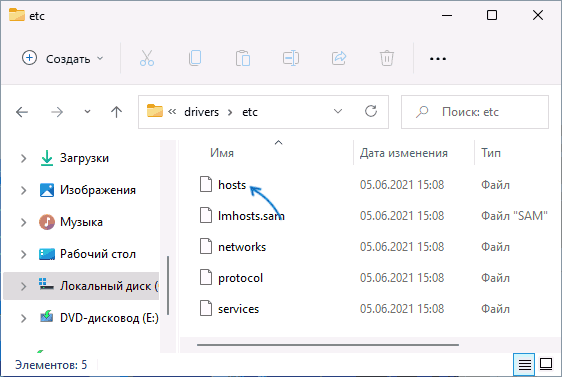Screen dimensions: 562x377
Task: Select Загрузки in navigation pane
Action: pos(84,158)
